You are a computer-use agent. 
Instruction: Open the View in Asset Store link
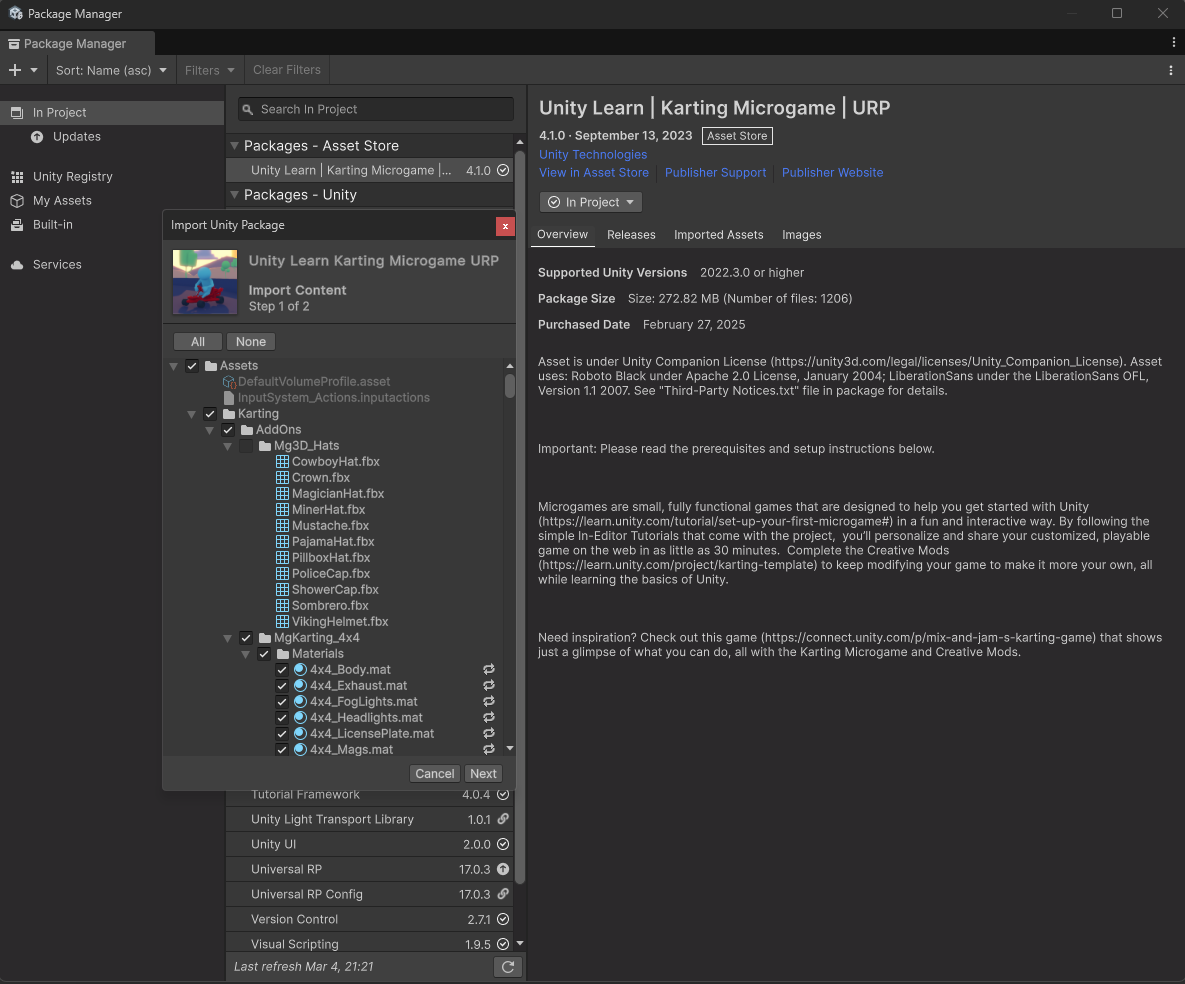coord(594,173)
